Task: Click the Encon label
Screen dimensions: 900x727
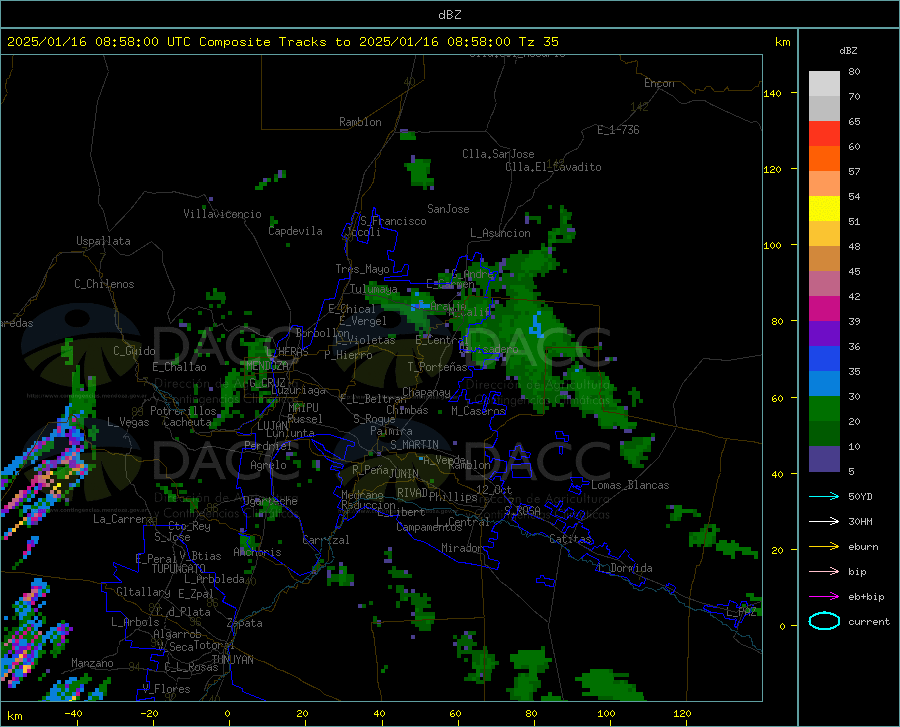Action: click(659, 83)
